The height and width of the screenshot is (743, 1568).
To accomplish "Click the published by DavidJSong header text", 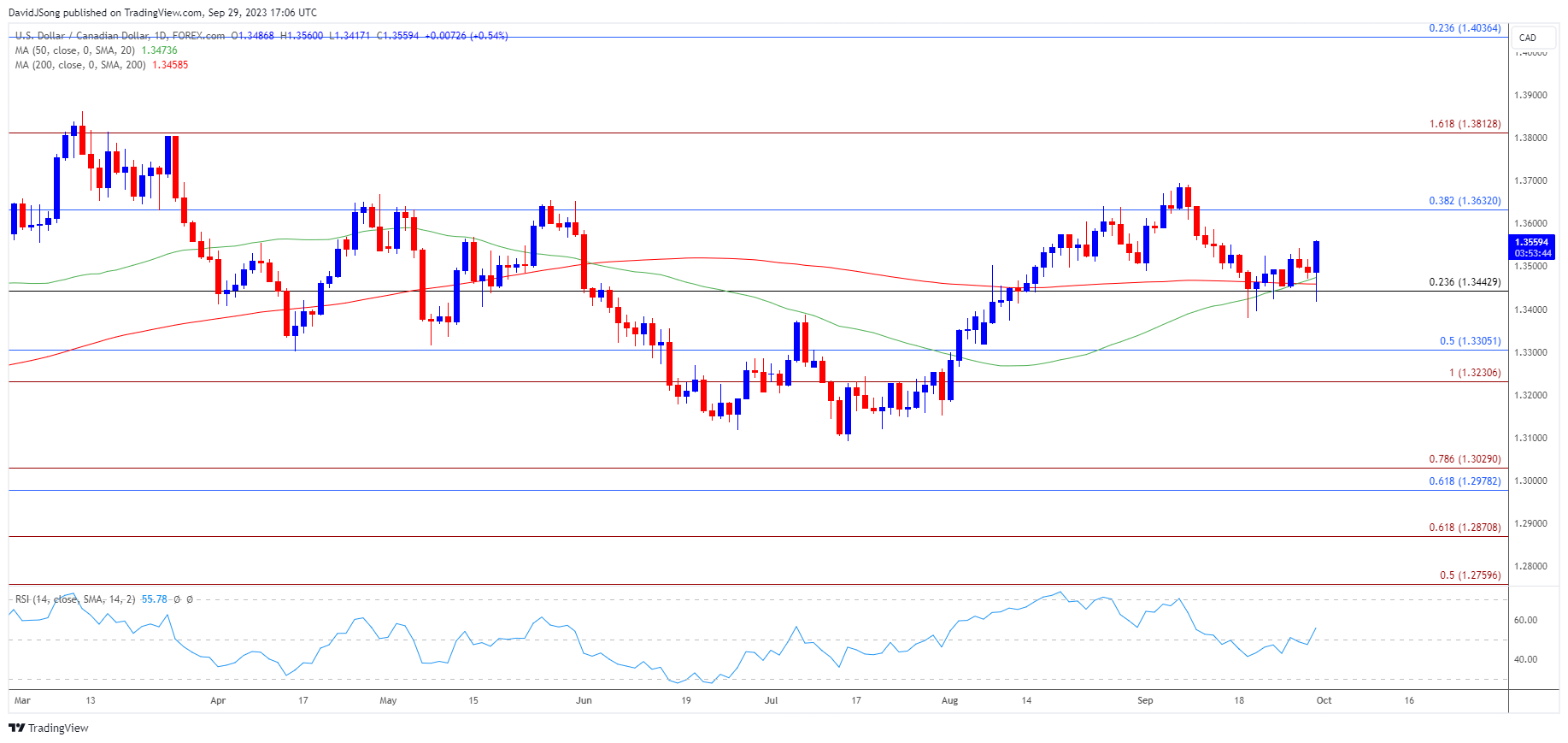I will coord(162,12).
